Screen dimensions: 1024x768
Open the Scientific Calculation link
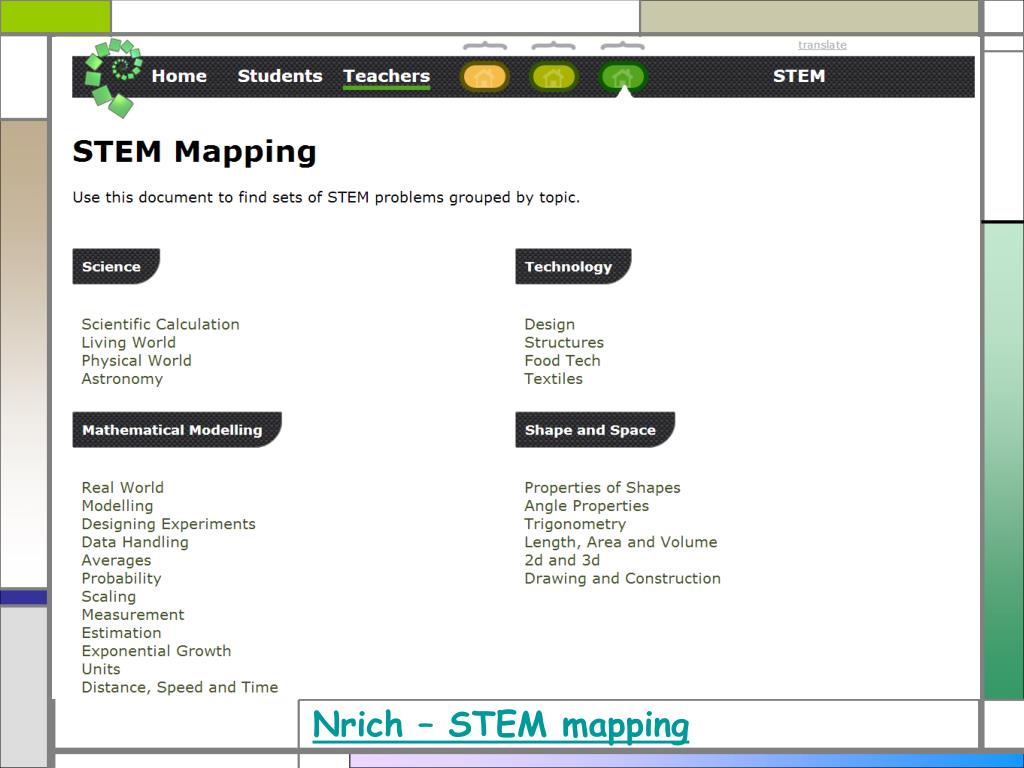point(161,325)
